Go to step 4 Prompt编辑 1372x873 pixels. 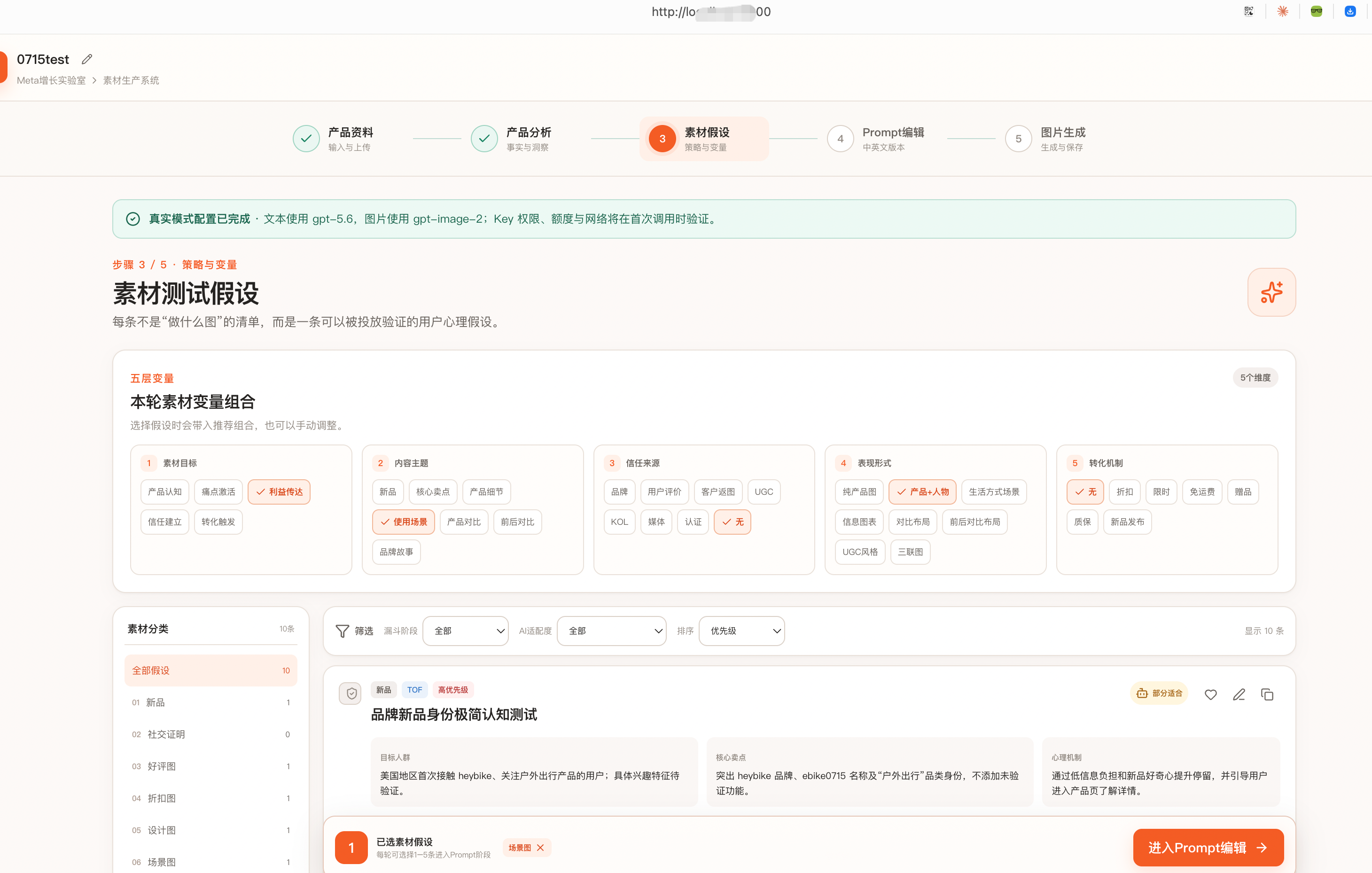pyautogui.click(x=876, y=139)
